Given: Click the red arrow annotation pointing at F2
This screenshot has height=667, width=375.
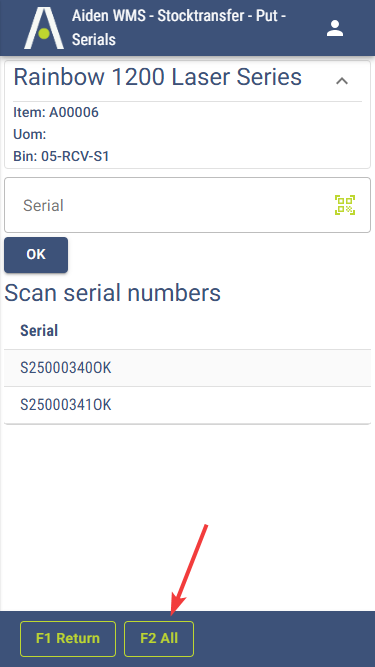Looking at the screenshot, I should point(189,570).
